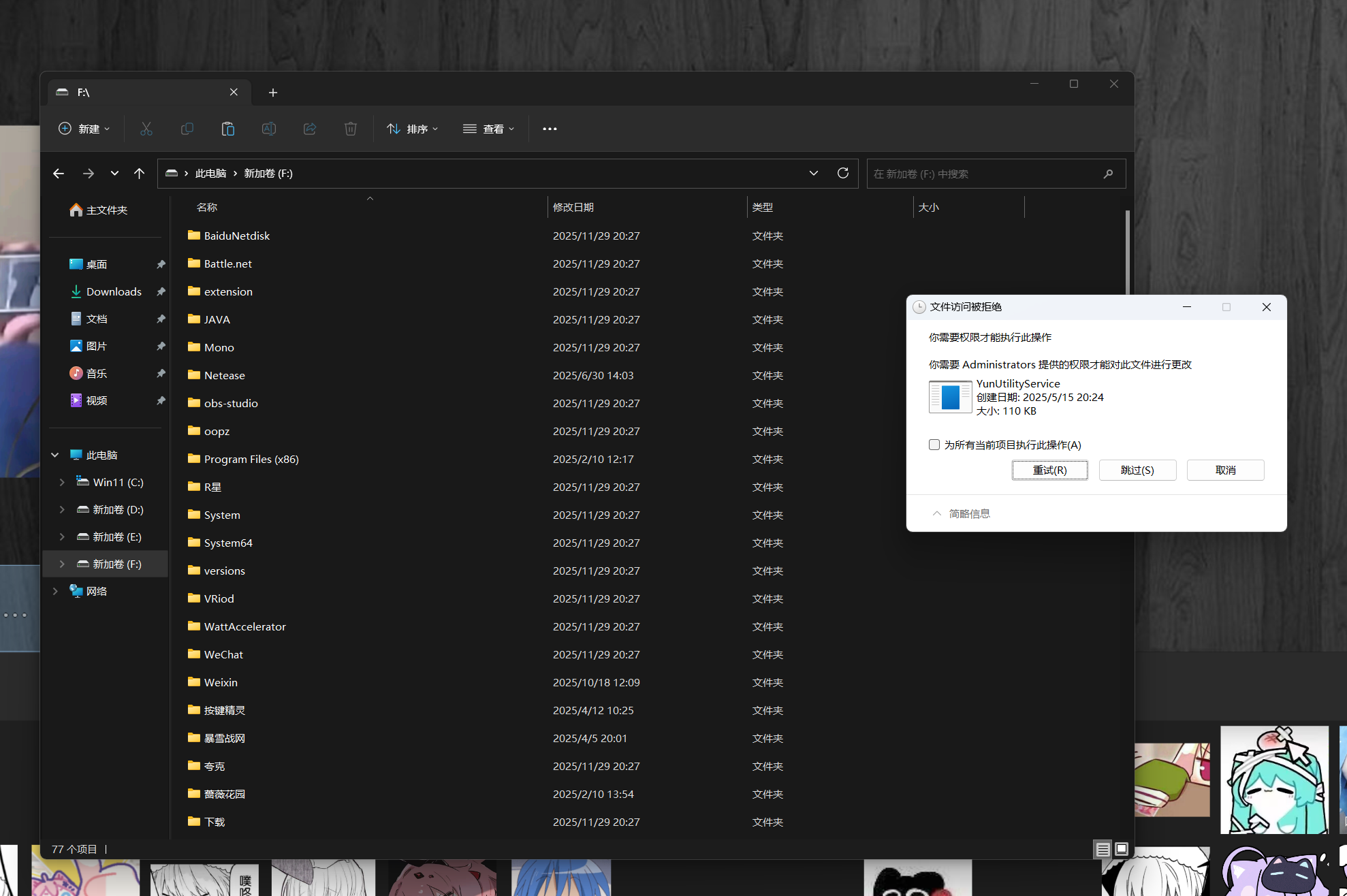Open the three-dot more options menu
Screen dimensions: 1347x896
click(550, 129)
